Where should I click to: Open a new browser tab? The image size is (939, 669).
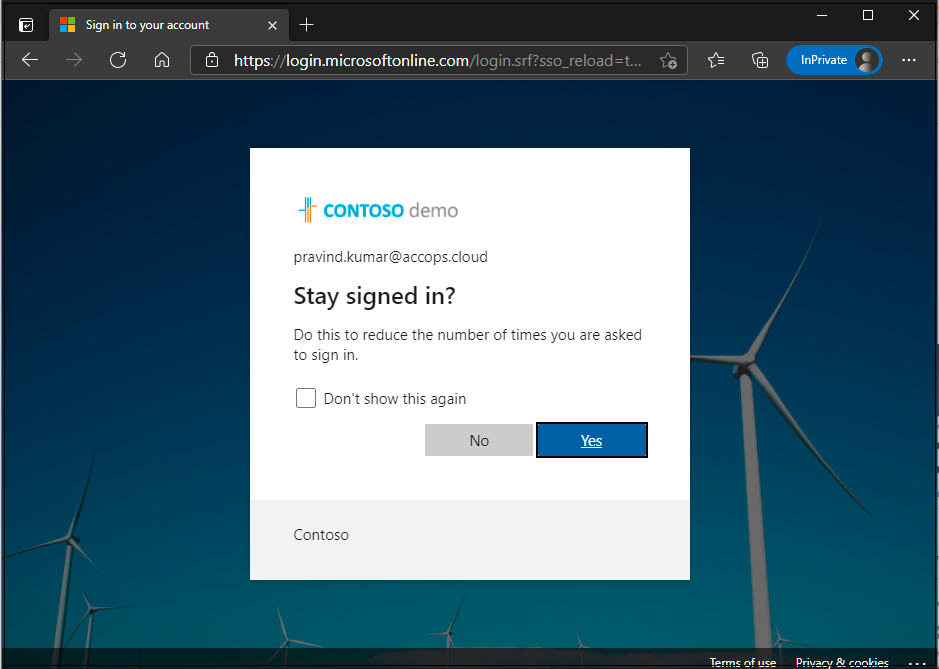307,24
